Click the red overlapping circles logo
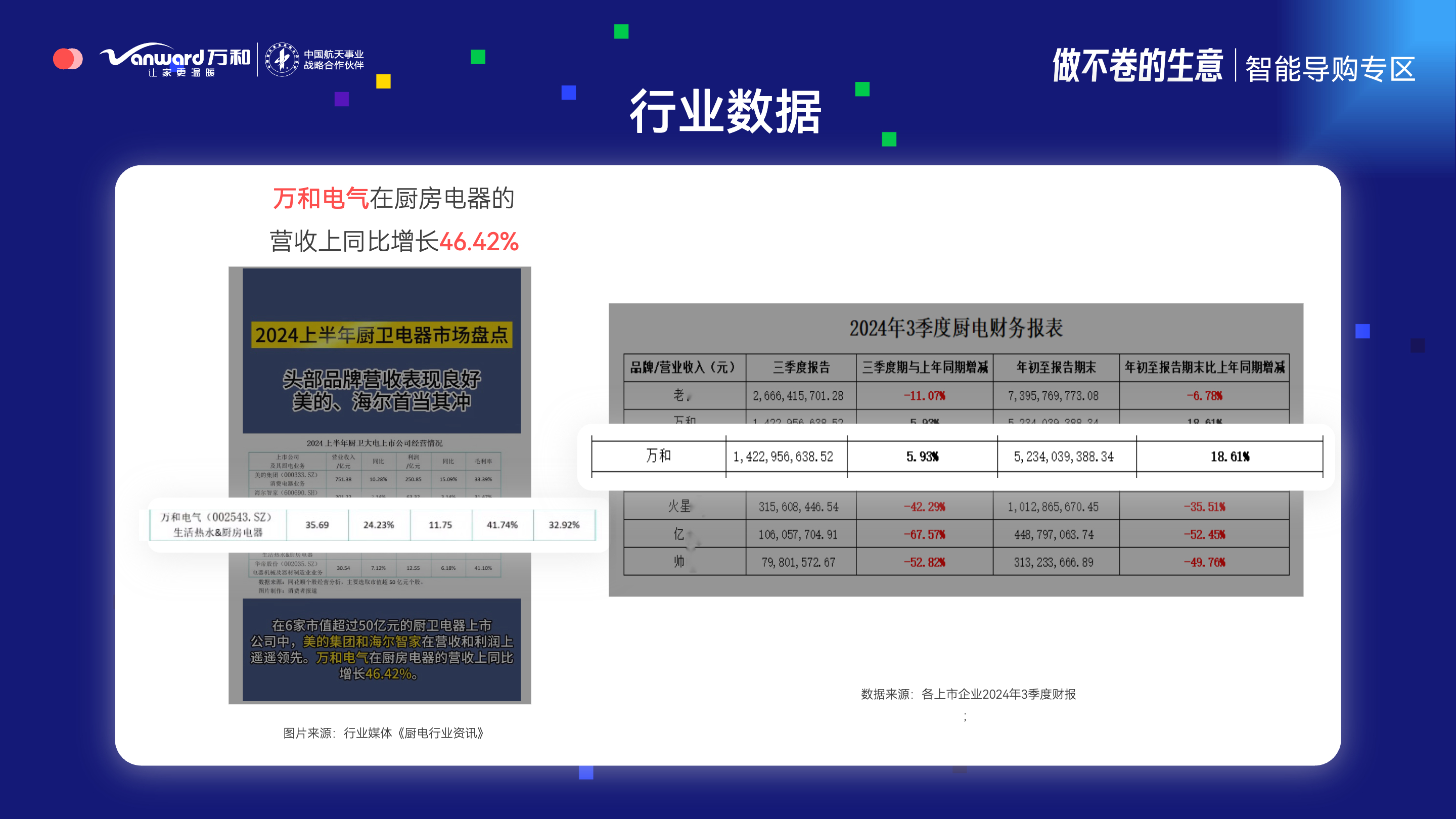1456x819 pixels. tap(68, 59)
